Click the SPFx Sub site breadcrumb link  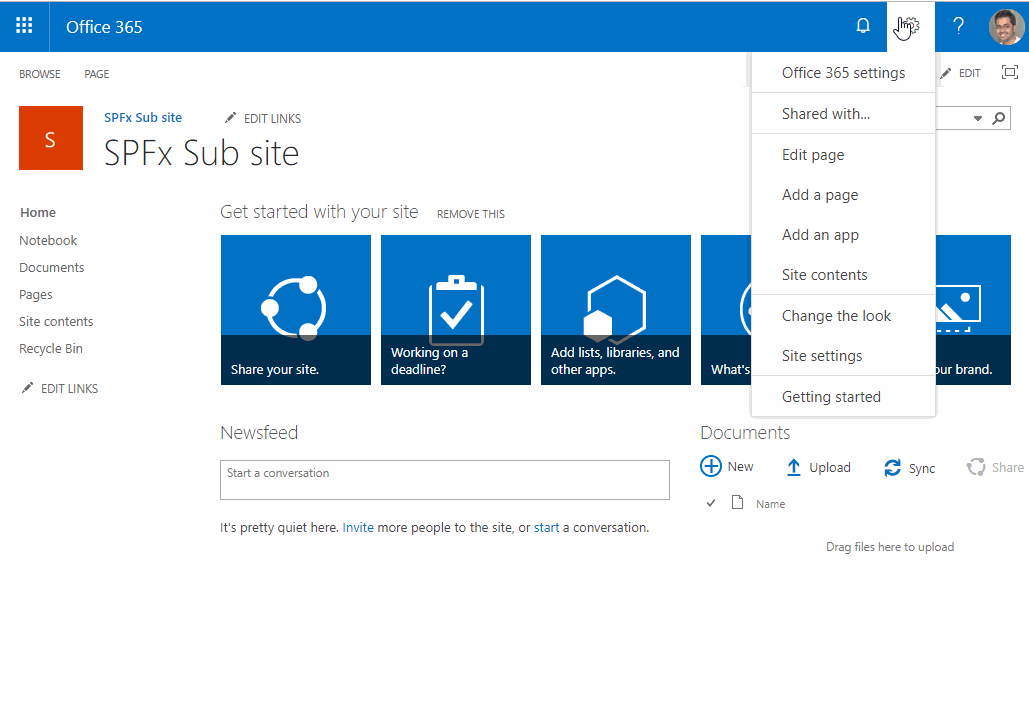(143, 117)
